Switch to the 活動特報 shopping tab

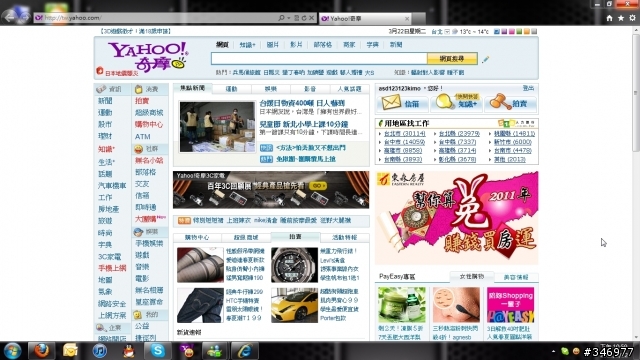[x=344, y=237]
